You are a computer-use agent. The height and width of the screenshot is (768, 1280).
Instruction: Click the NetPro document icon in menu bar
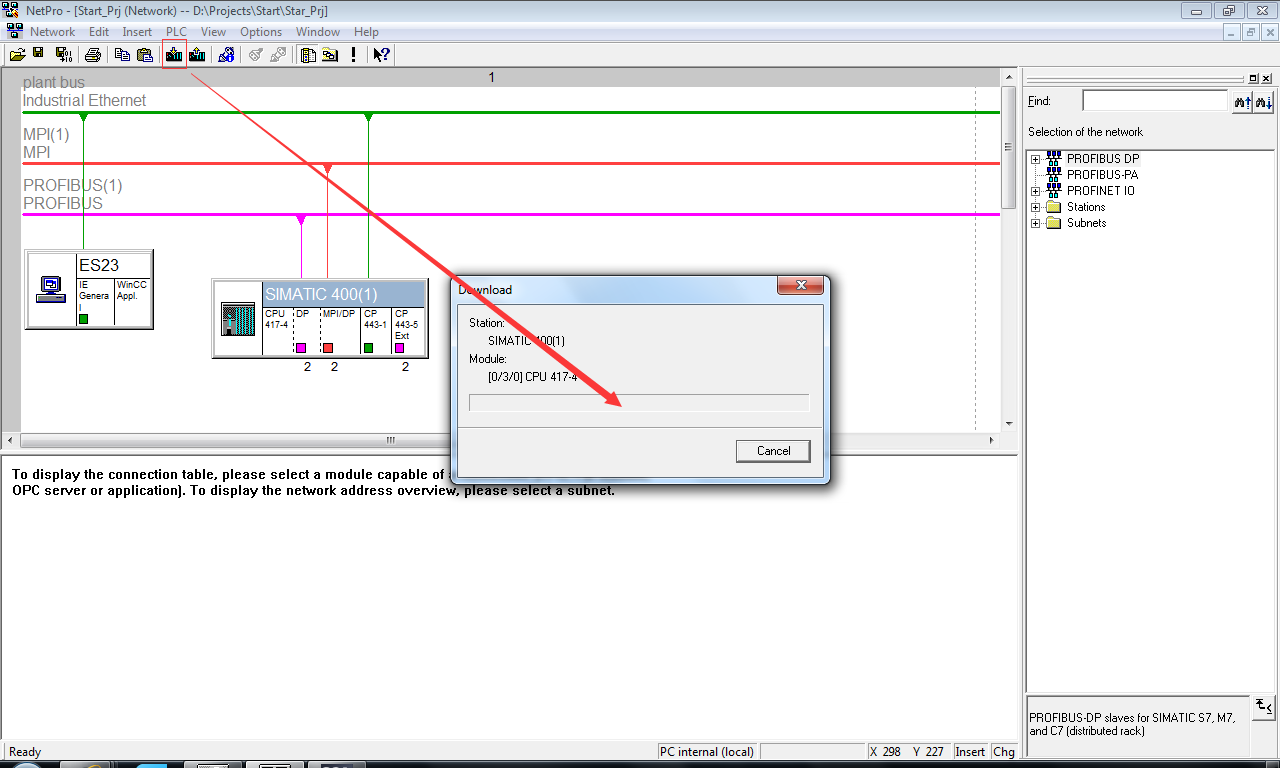(x=14, y=31)
